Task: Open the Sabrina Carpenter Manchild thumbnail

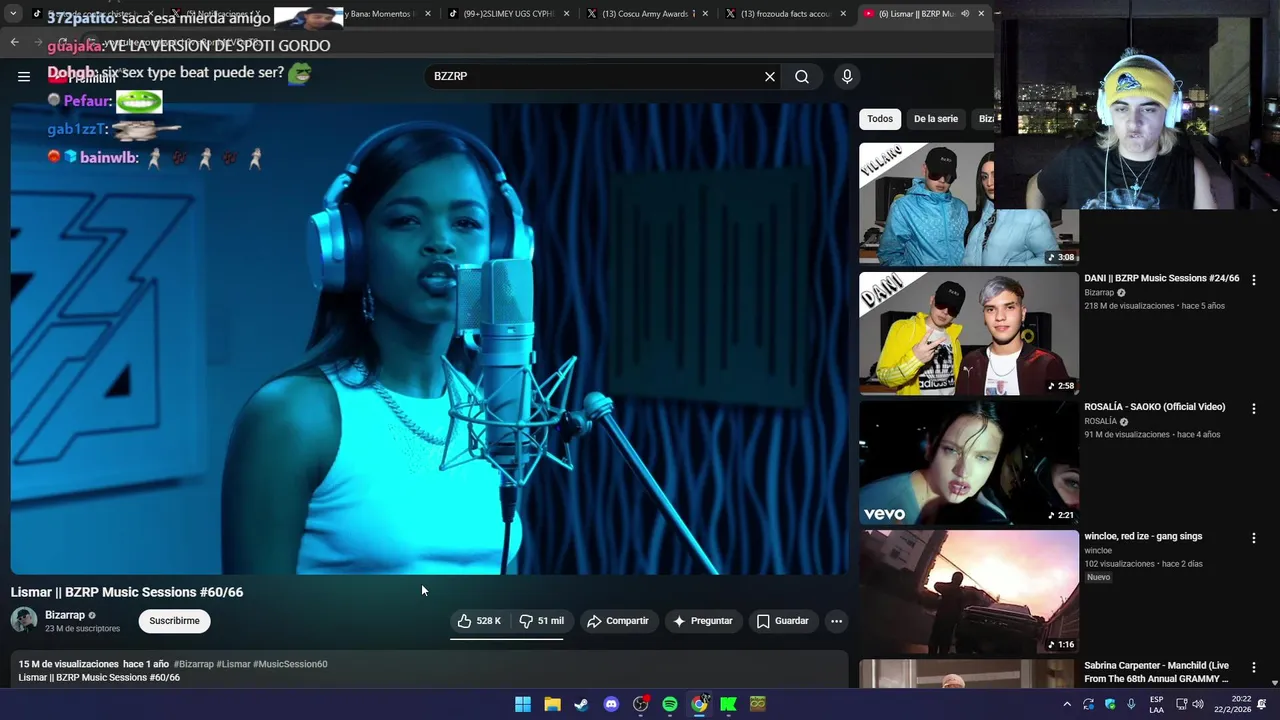Action: pyautogui.click(x=969, y=673)
